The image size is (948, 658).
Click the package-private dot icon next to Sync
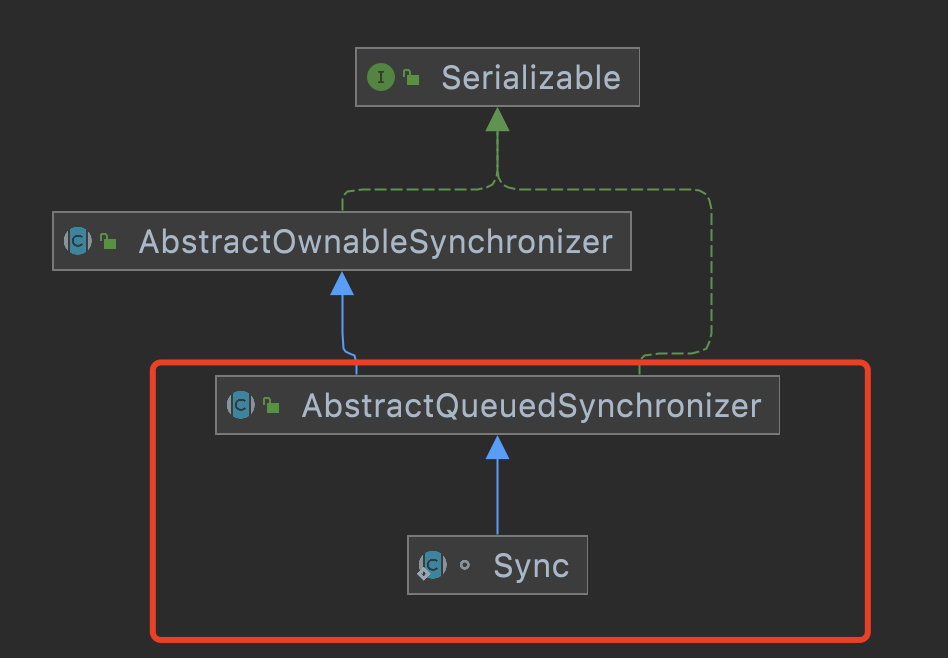[x=465, y=565]
